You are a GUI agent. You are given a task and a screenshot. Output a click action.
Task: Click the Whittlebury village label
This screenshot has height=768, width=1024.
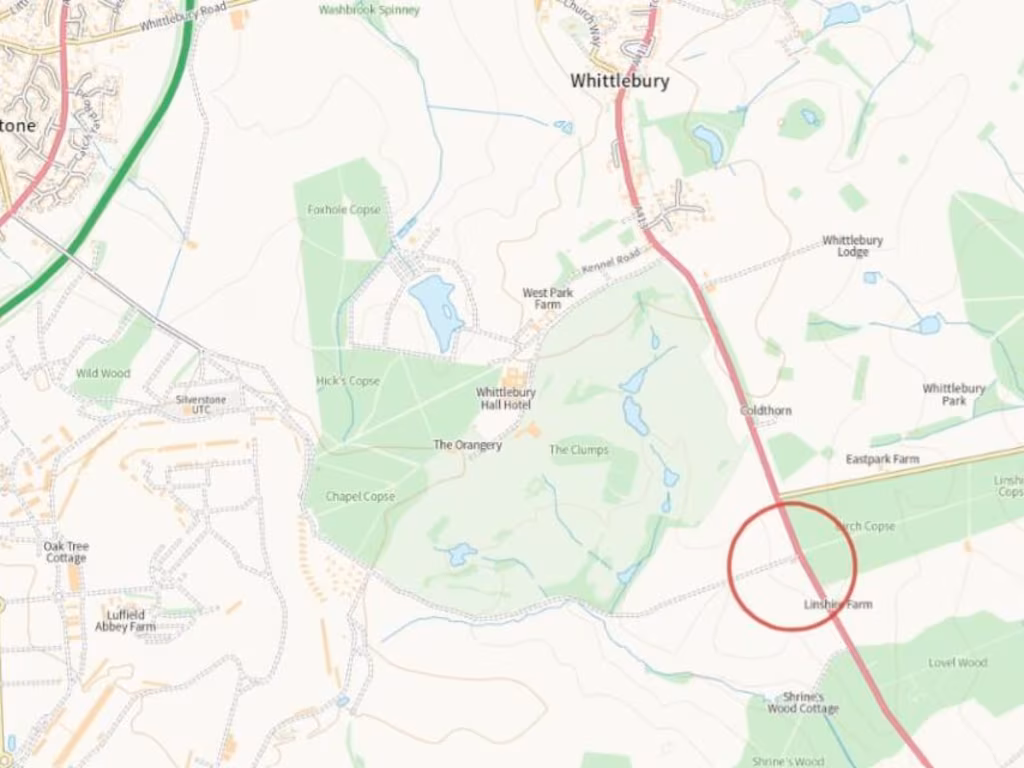pyautogui.click(x=620, y=81)
